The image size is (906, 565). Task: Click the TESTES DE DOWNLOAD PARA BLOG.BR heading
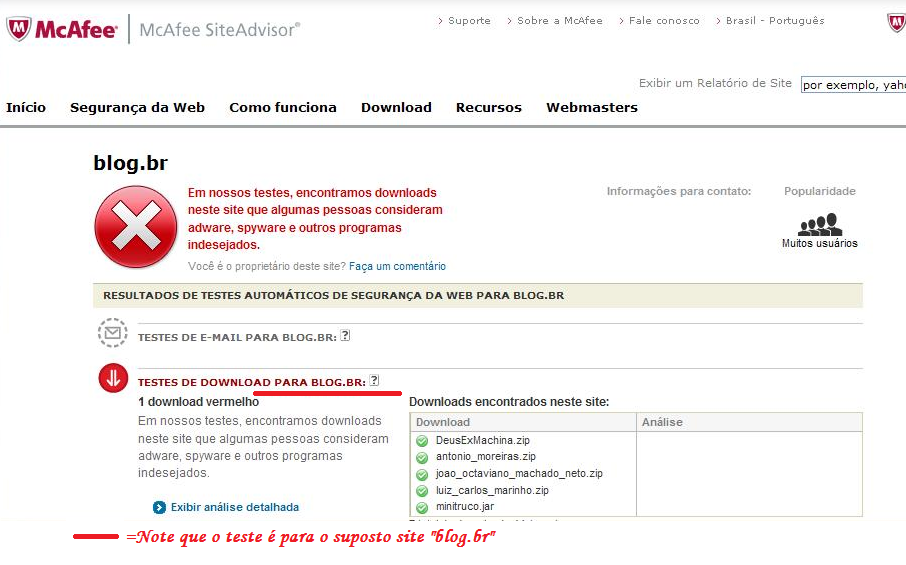[252, 382]
